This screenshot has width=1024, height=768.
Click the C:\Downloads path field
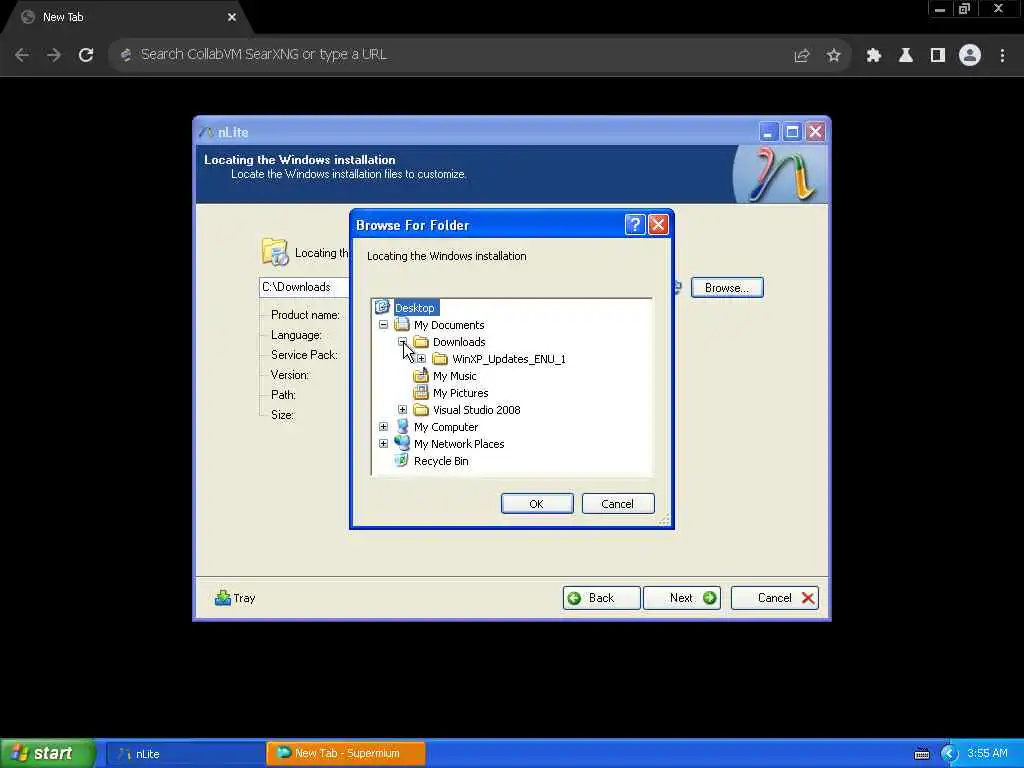pos(304,287)
